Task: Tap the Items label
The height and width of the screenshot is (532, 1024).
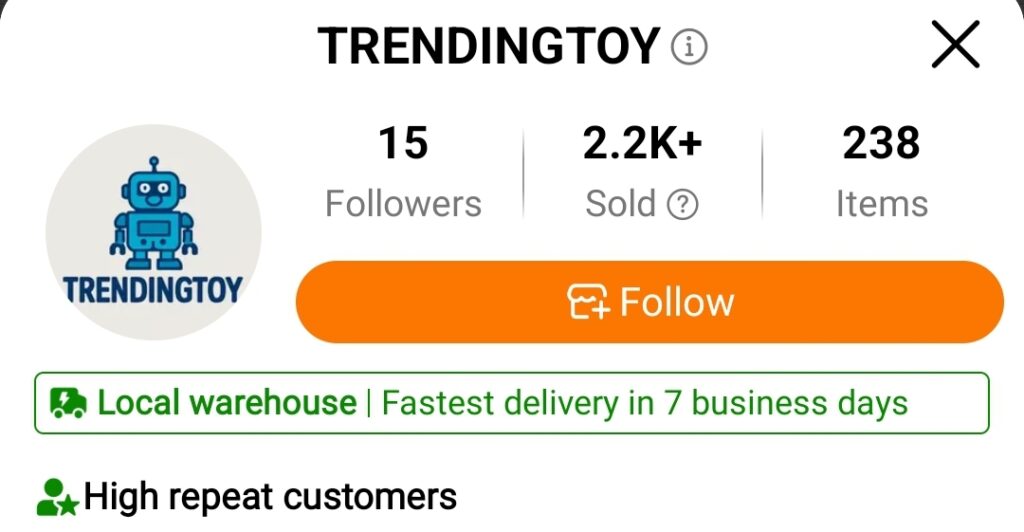Action: click(x=881, y=204)
